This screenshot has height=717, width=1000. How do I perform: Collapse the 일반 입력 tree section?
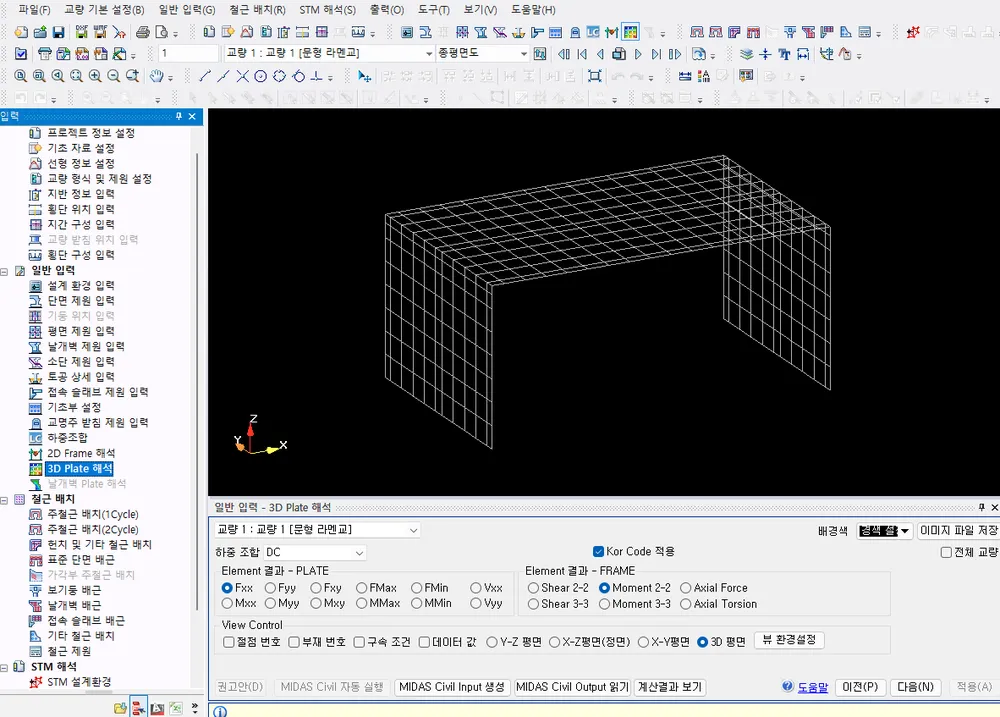click(x=4, y=271)
